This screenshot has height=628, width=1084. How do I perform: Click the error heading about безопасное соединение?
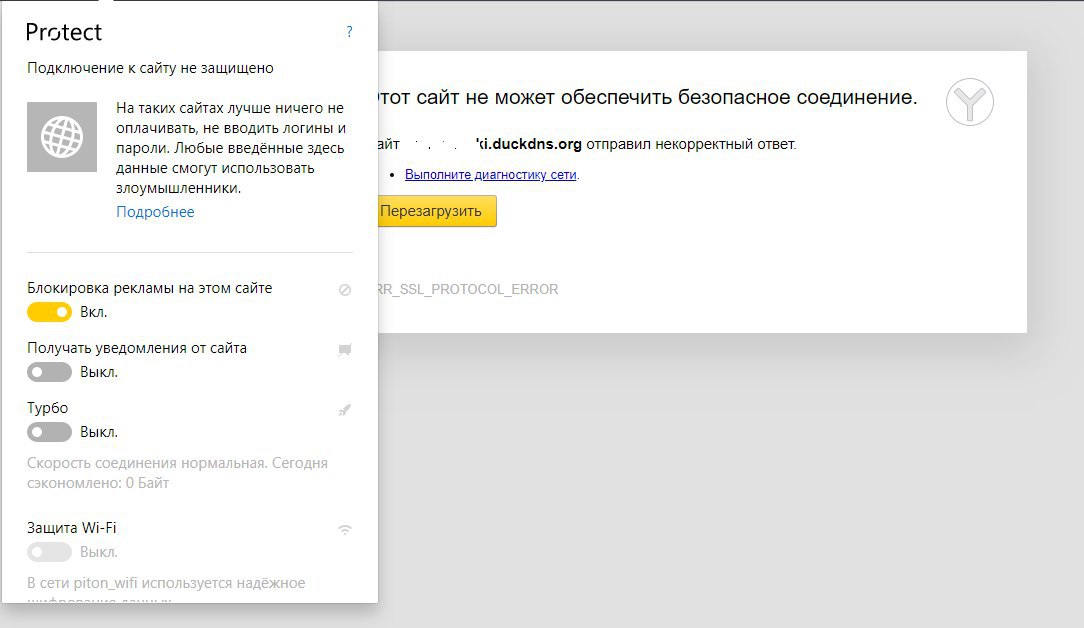coord(648,97)
